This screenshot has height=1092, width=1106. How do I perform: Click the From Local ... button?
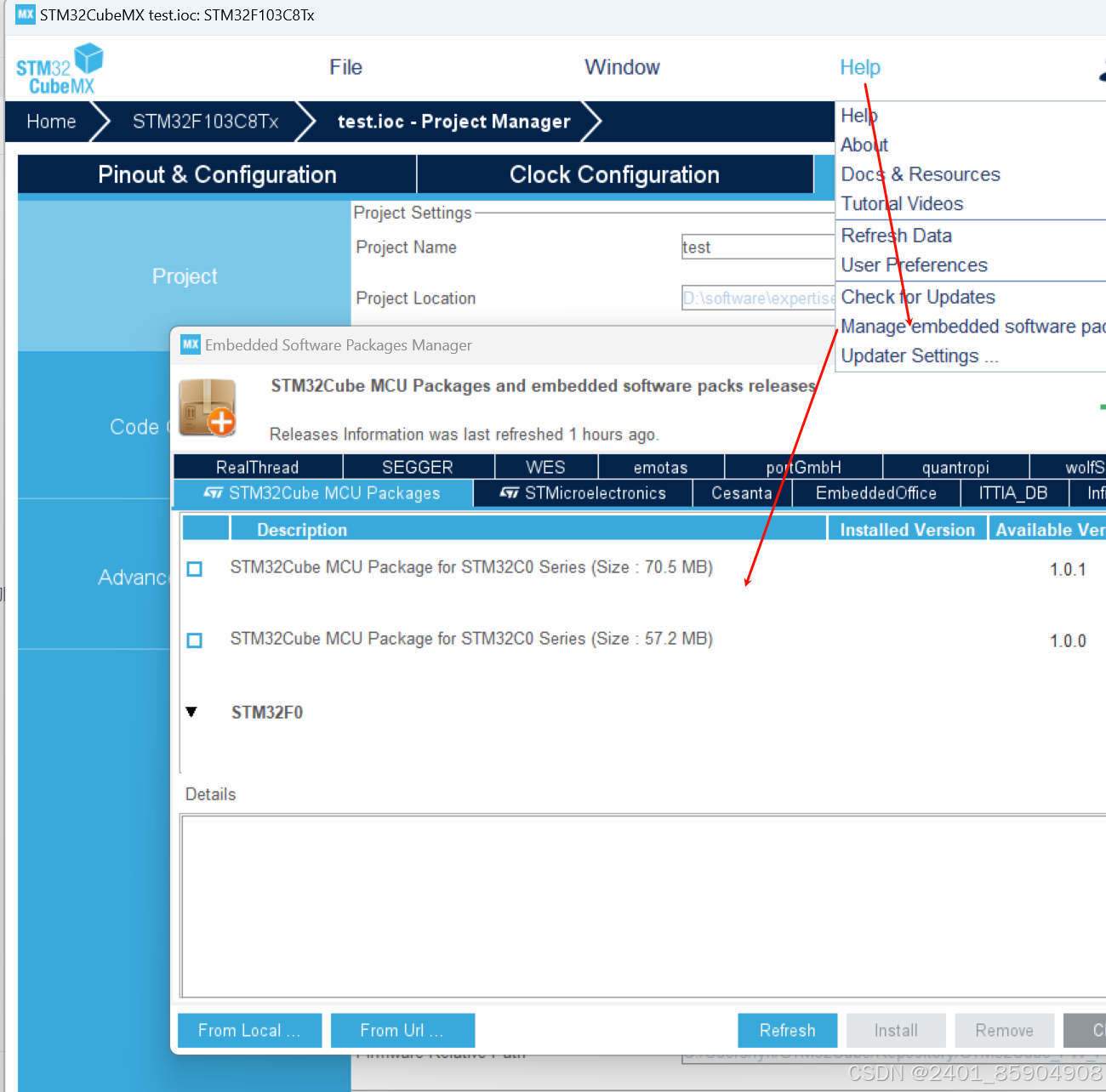249,1030
